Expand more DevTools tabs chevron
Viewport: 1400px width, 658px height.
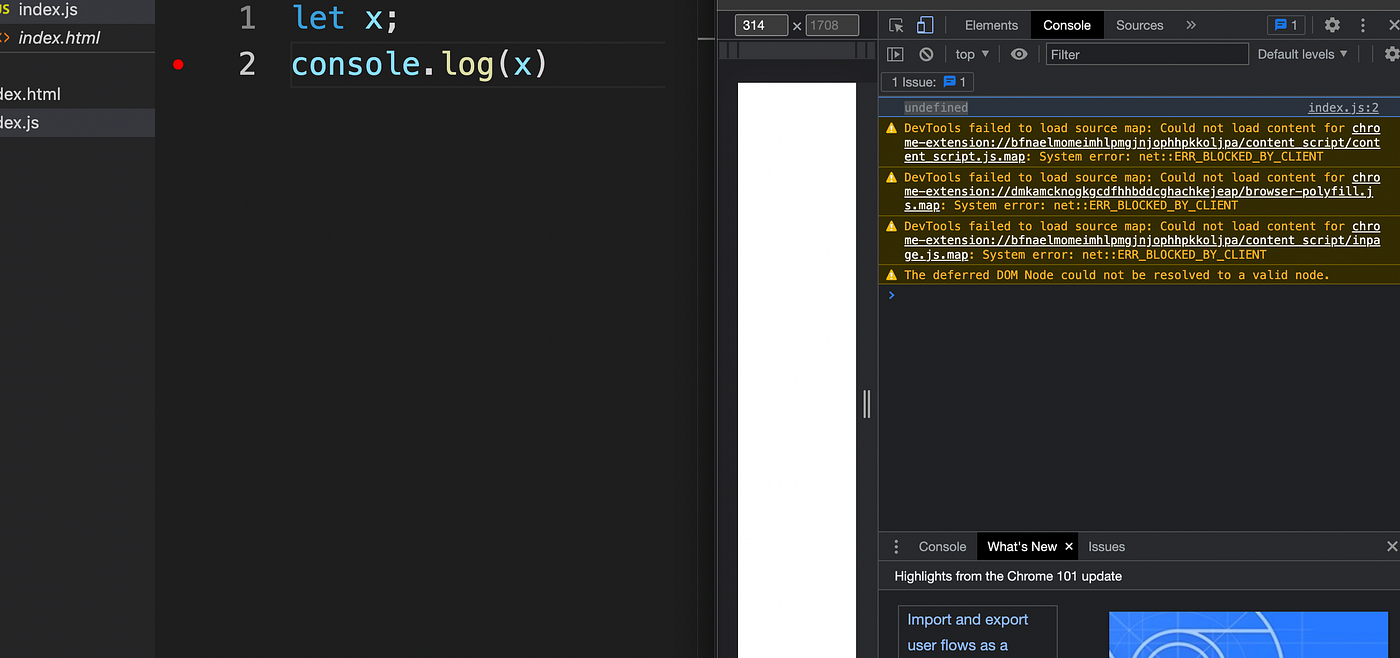tap(1190, 25)
